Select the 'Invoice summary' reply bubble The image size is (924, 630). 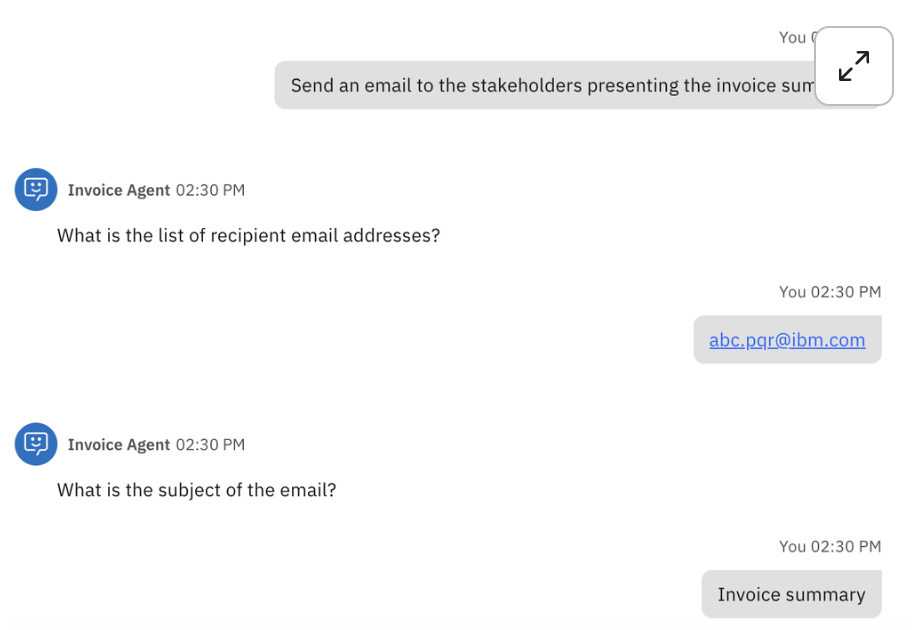tap(790, 595)
